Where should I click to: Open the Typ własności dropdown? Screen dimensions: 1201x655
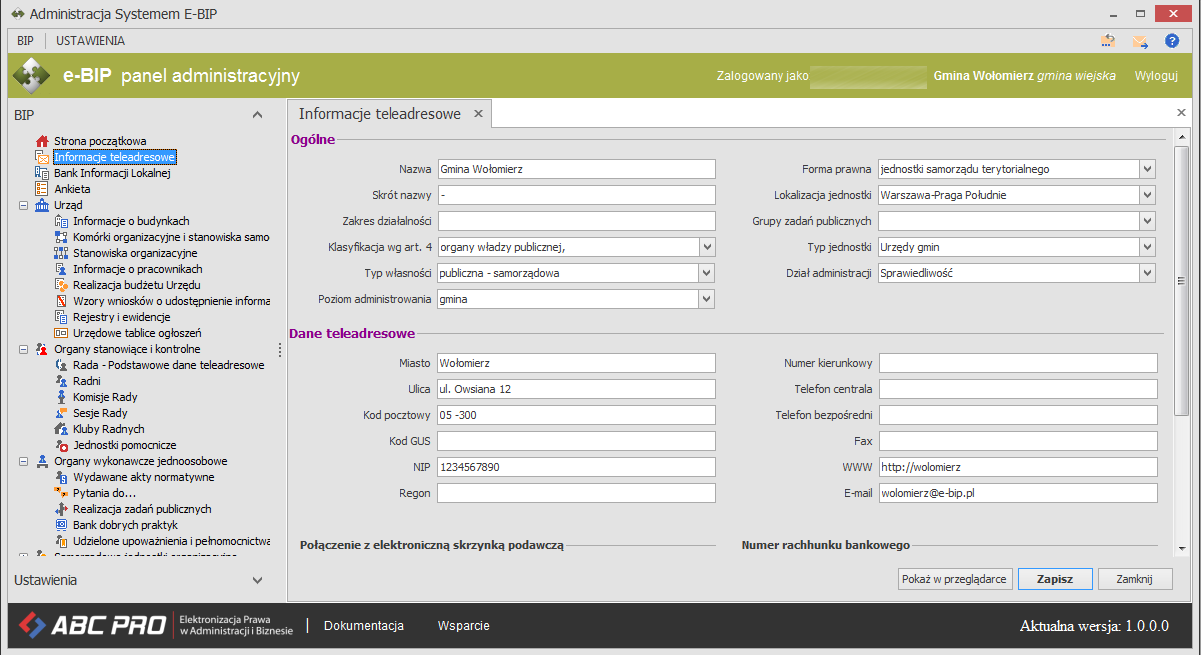pos(707,273)
